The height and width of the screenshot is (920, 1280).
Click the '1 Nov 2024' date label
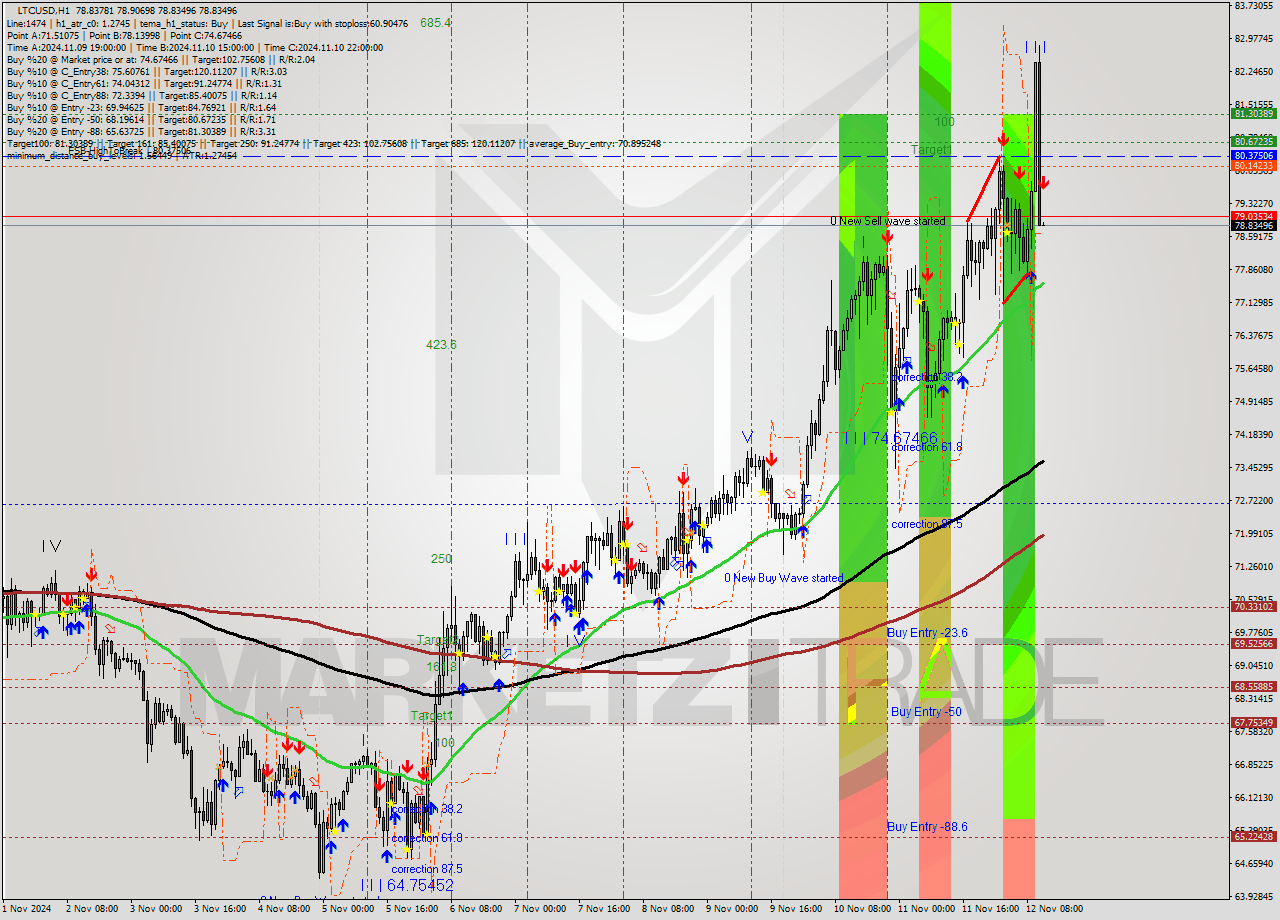pyautogui.click(x=25, y=909)
